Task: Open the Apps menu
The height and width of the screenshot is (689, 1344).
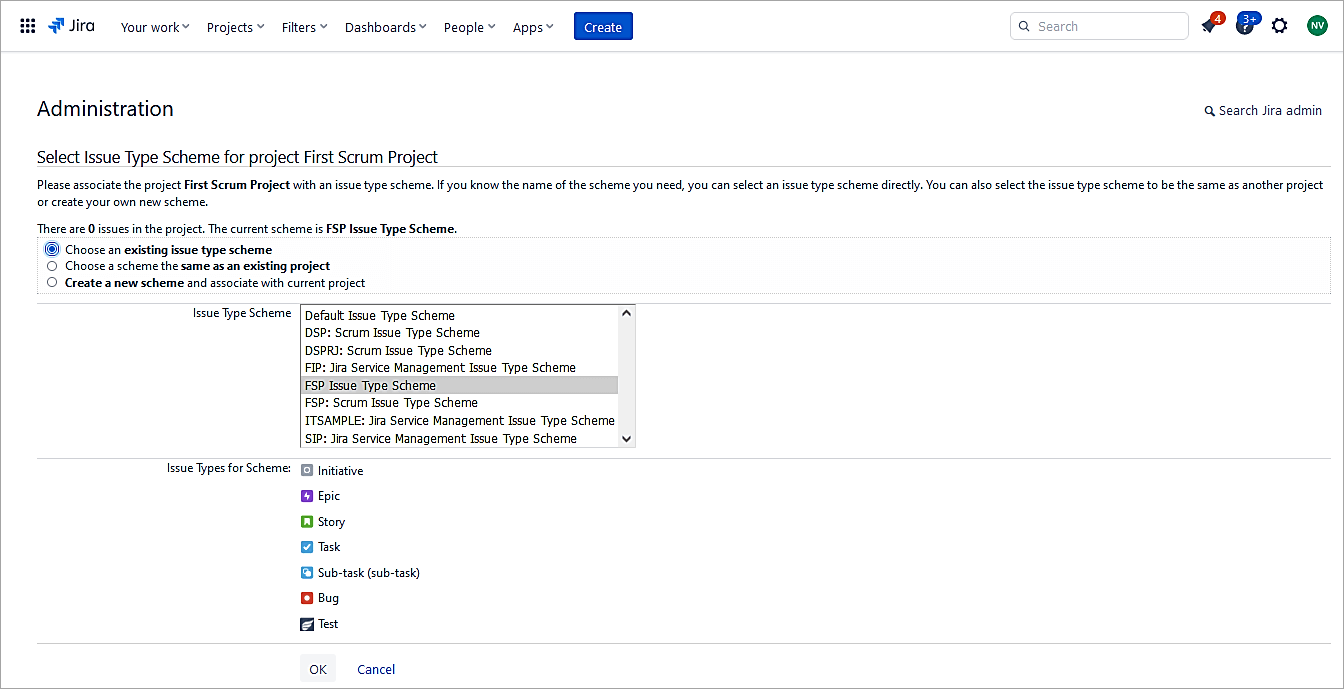Action: tap(533, 27)
